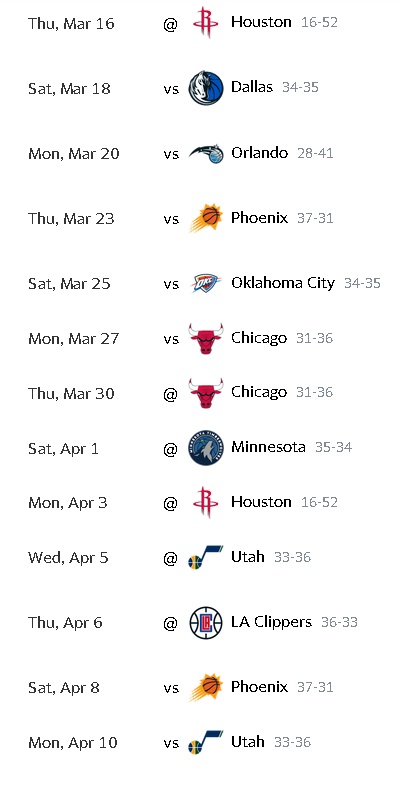Click the Utah Jazz logo for Apr 5
This screenshot has height=800, width=402.
206,557
